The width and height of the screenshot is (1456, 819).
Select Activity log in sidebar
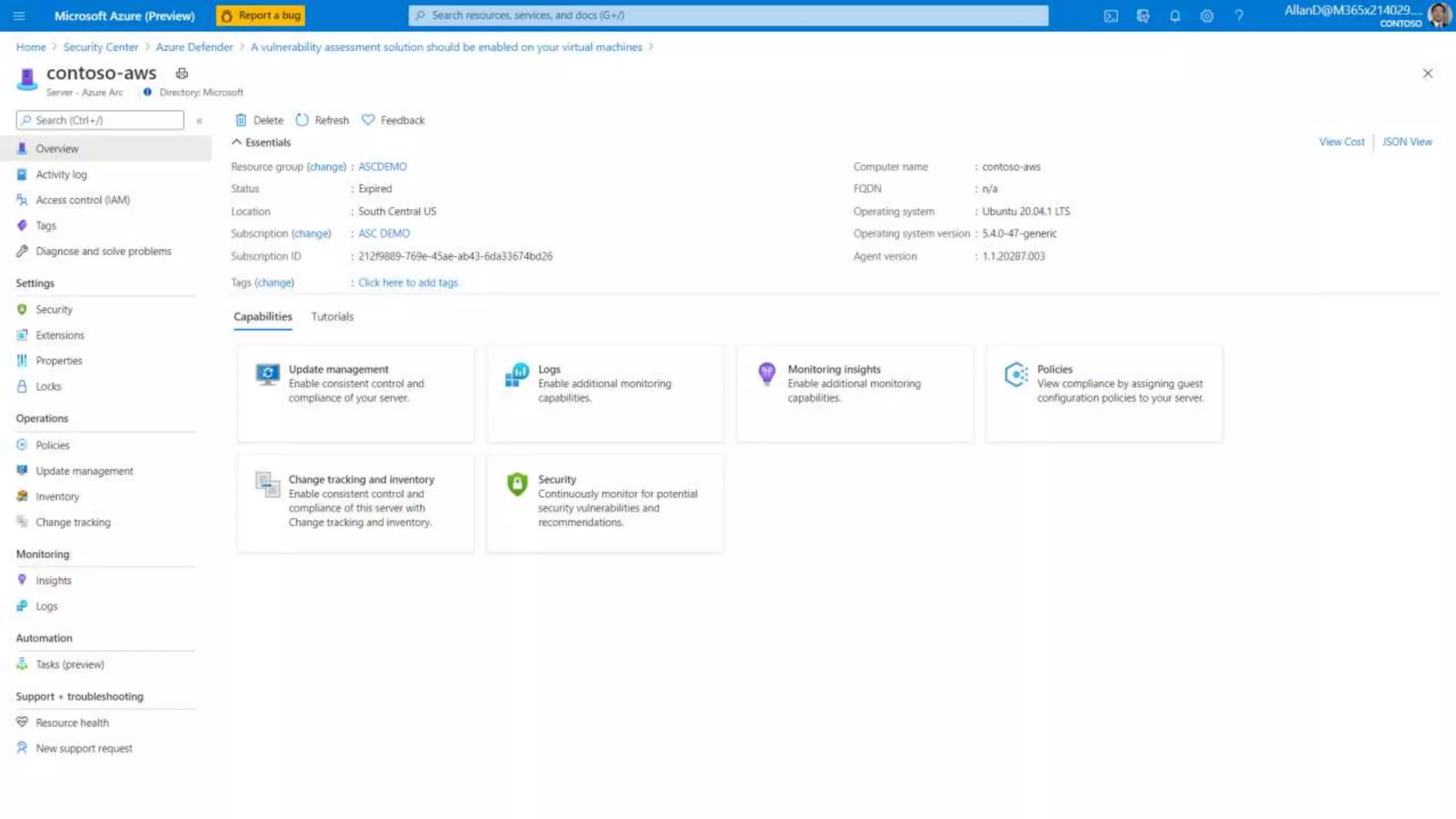61,174
